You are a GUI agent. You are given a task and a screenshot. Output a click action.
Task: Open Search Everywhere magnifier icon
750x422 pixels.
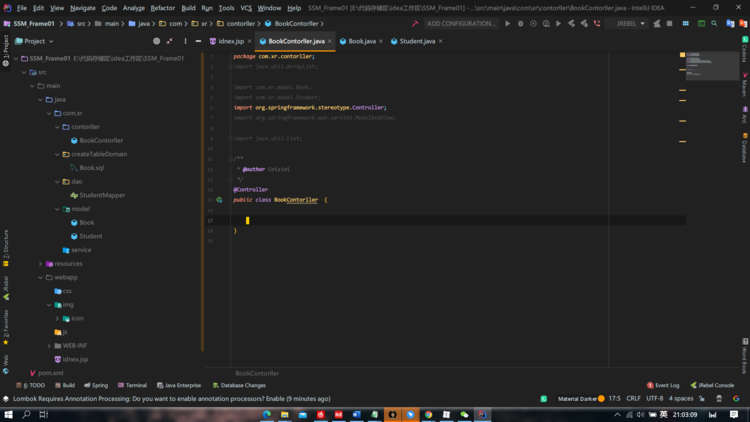(714, 23)
